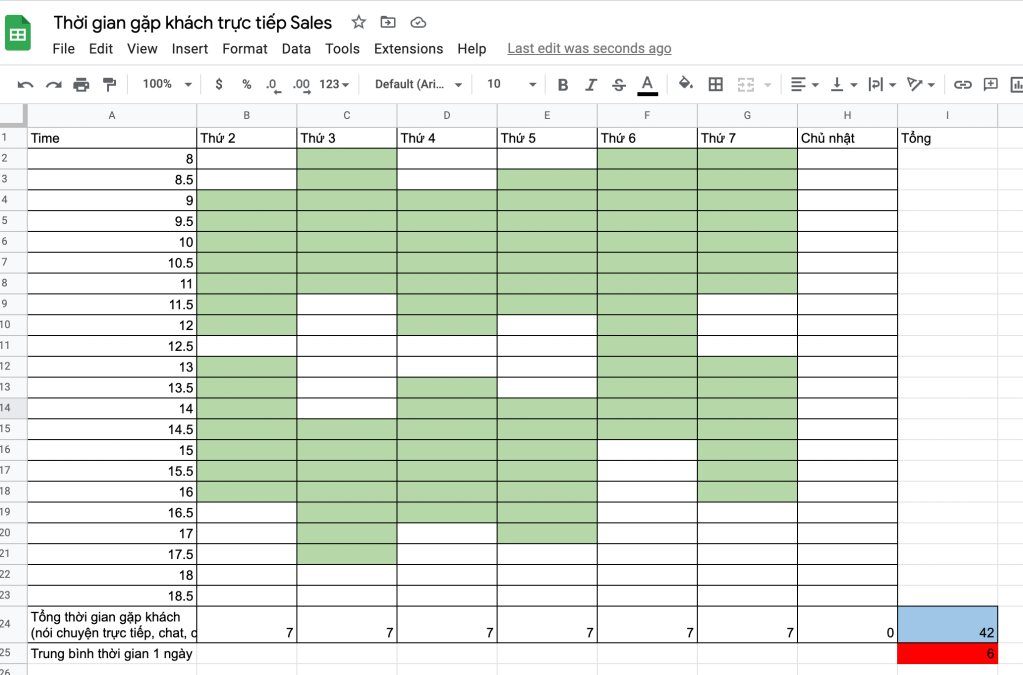Click the move to folder icon

(388, 22)
